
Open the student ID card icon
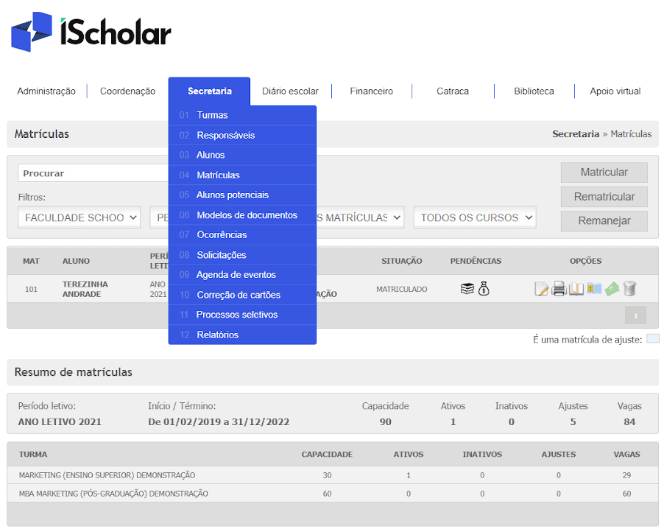pyautogui.click(x=594, y=289)
